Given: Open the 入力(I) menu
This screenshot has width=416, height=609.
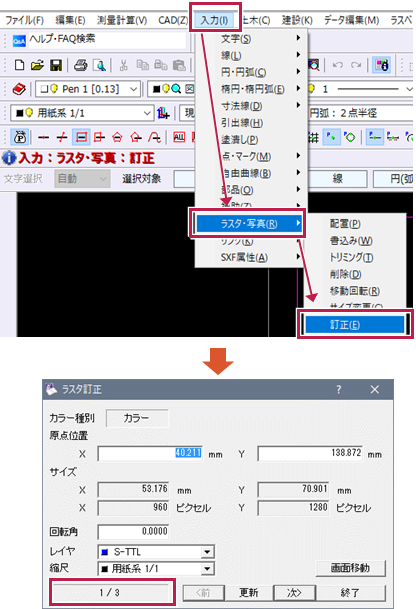Looking at the screenshot, I should [214, 20].
